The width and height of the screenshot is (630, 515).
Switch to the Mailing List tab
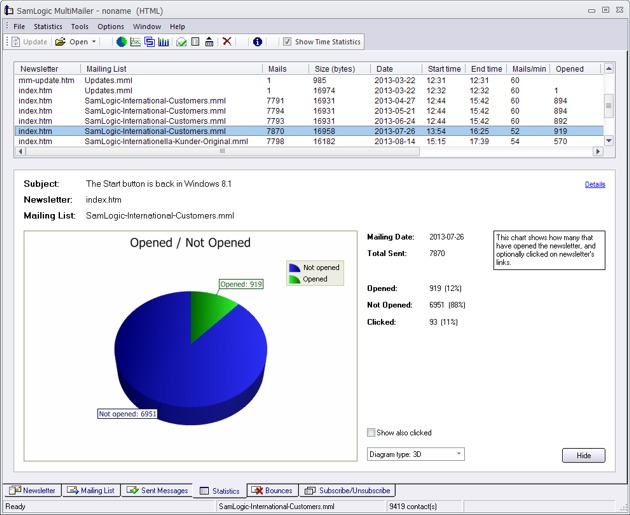coord(91,490)
